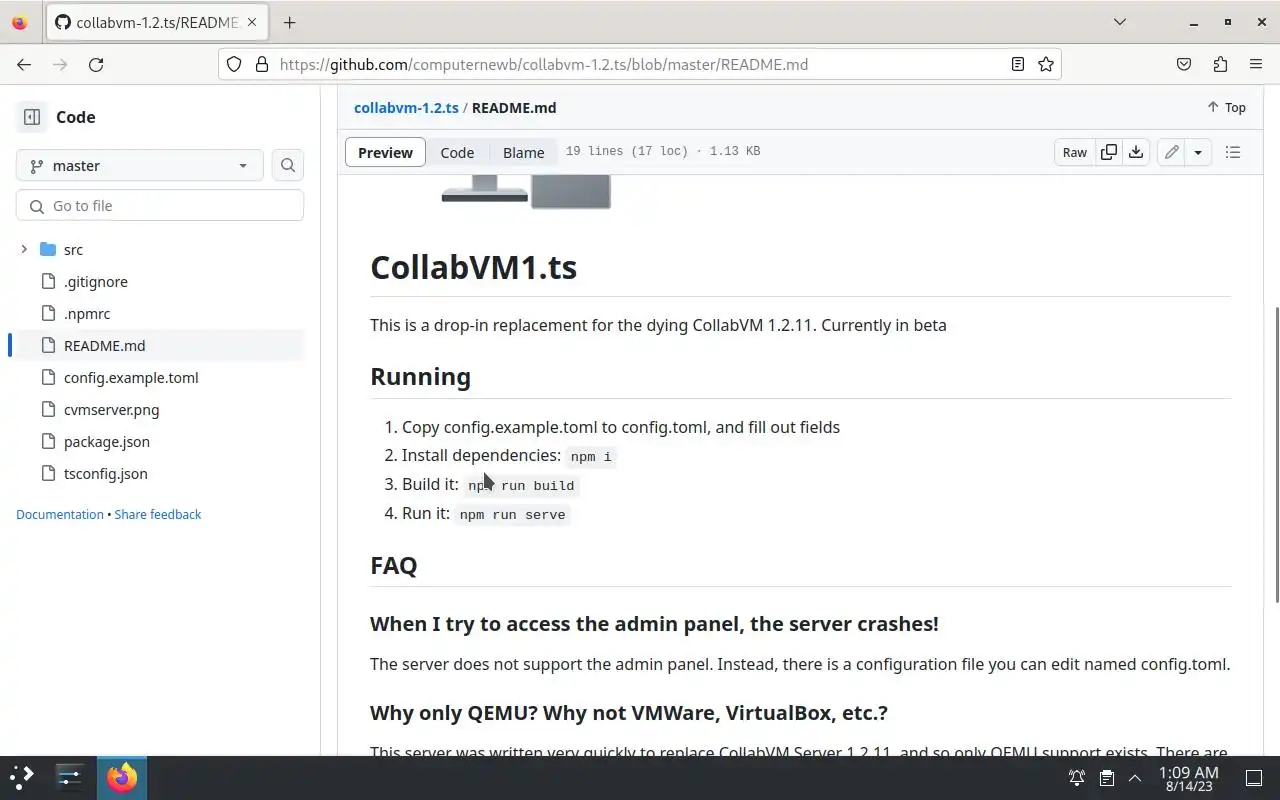Switch to Code tab
1280x800 pixels.
click(457, 152)
